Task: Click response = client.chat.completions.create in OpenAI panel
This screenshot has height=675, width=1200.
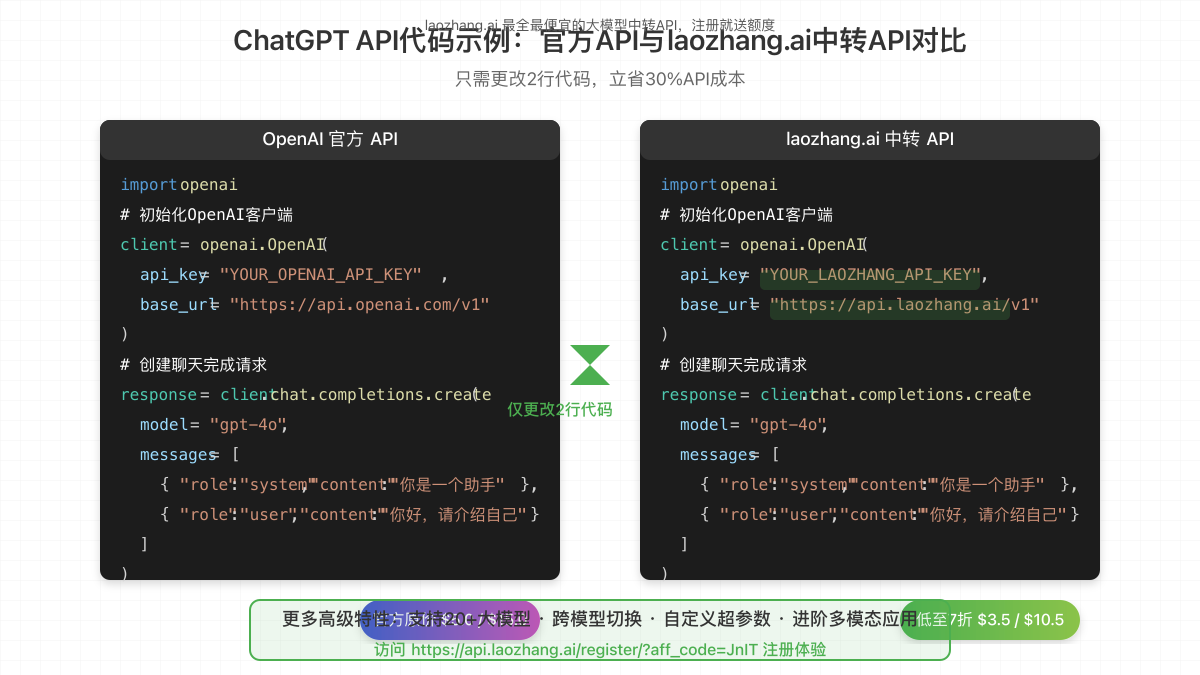Action: (x=306, y=395)
